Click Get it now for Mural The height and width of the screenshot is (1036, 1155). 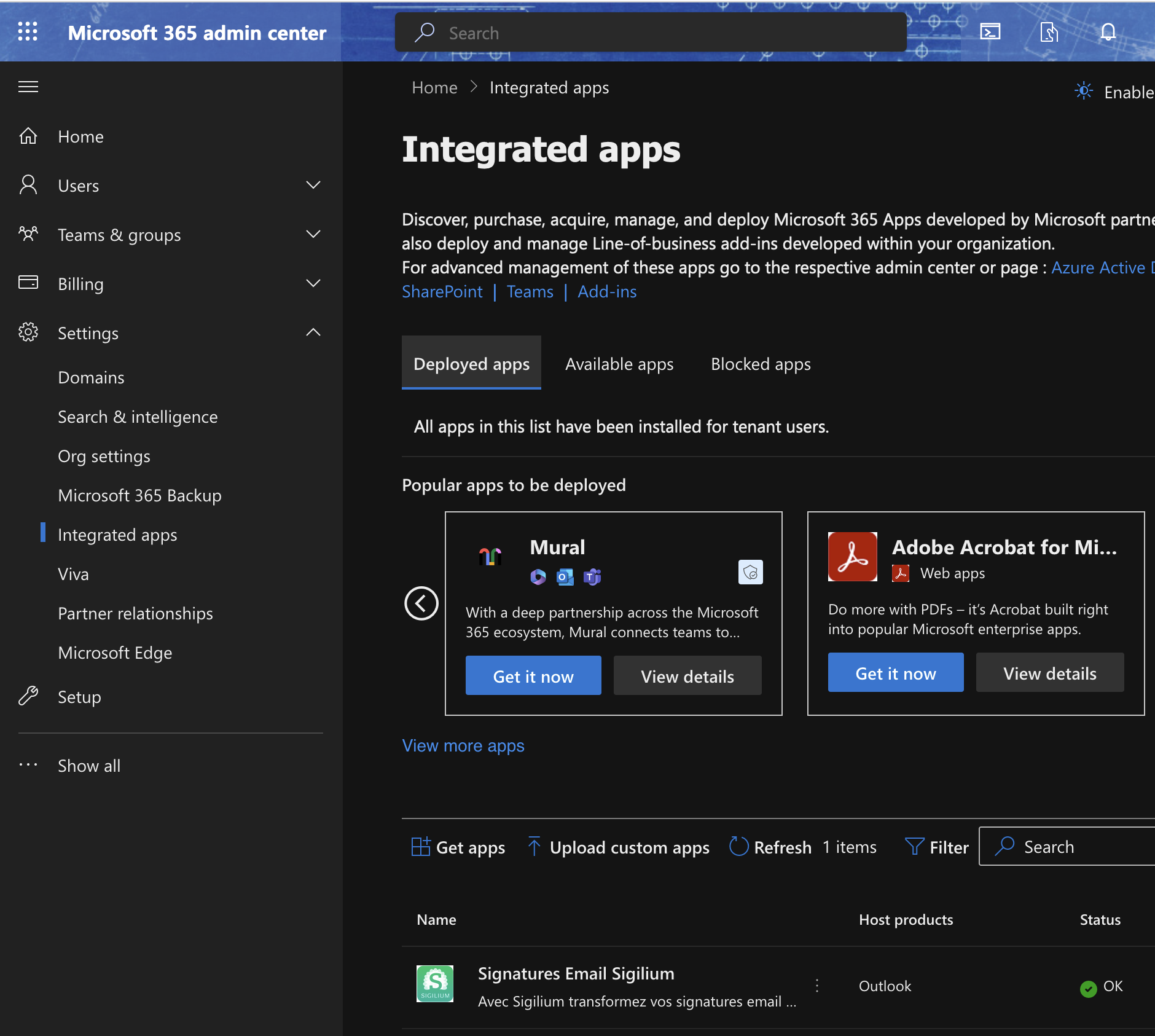[533, 676]
